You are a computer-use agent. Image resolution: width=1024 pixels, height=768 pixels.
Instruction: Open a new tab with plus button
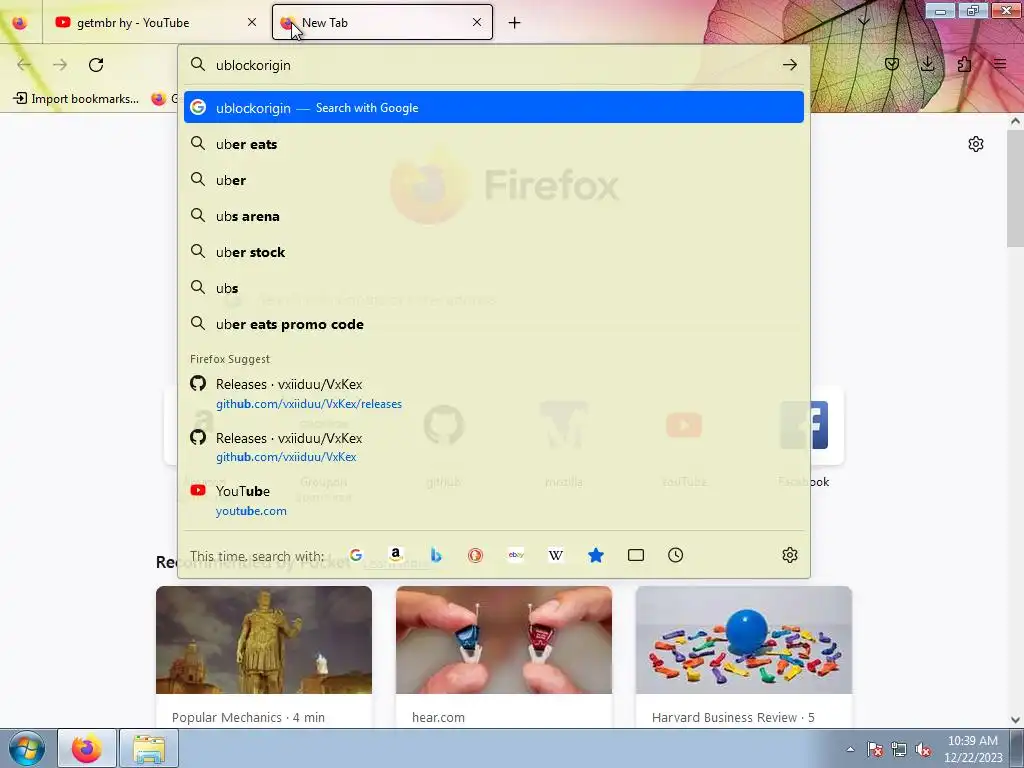pyautogui.click(x=515, y=23)
